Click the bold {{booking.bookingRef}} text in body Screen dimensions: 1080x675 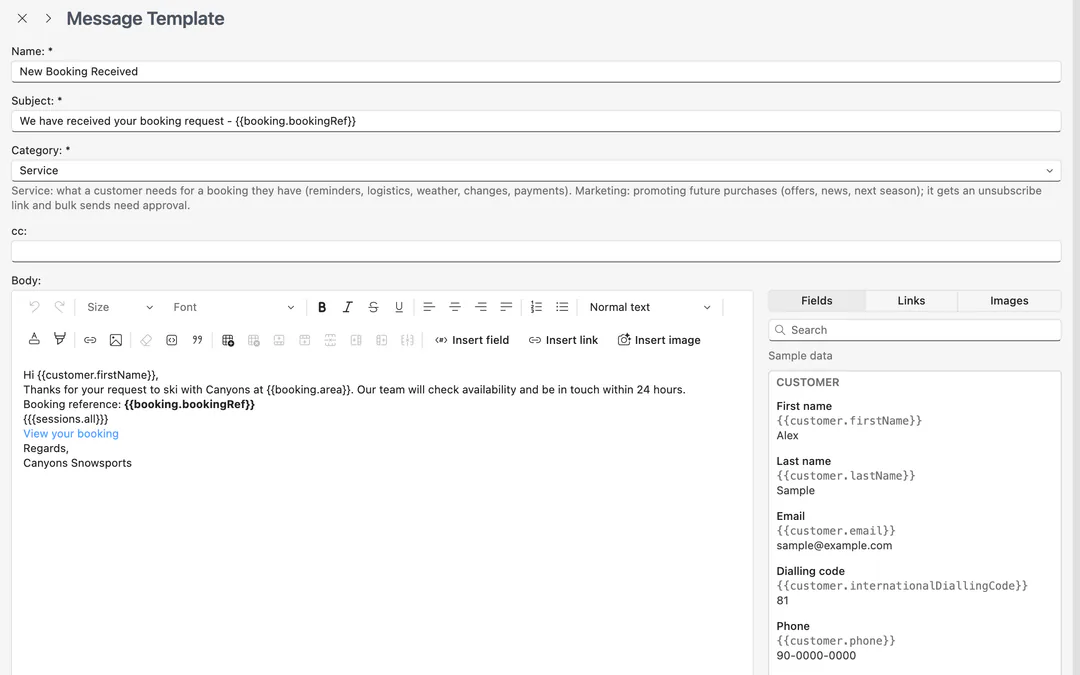(189, 404)
